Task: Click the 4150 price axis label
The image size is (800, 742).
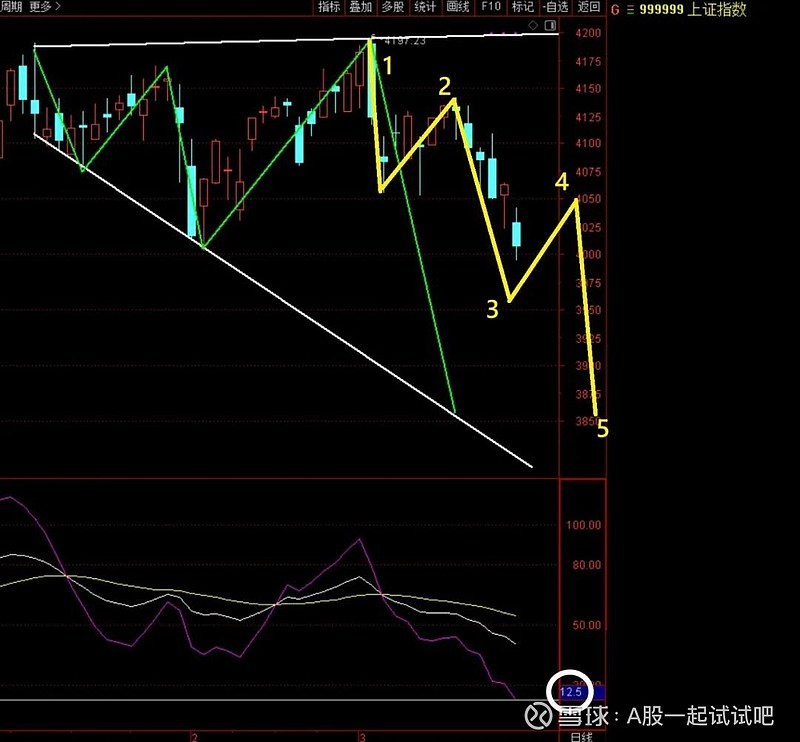Action: pyautogui.click(x=588, y=88)
